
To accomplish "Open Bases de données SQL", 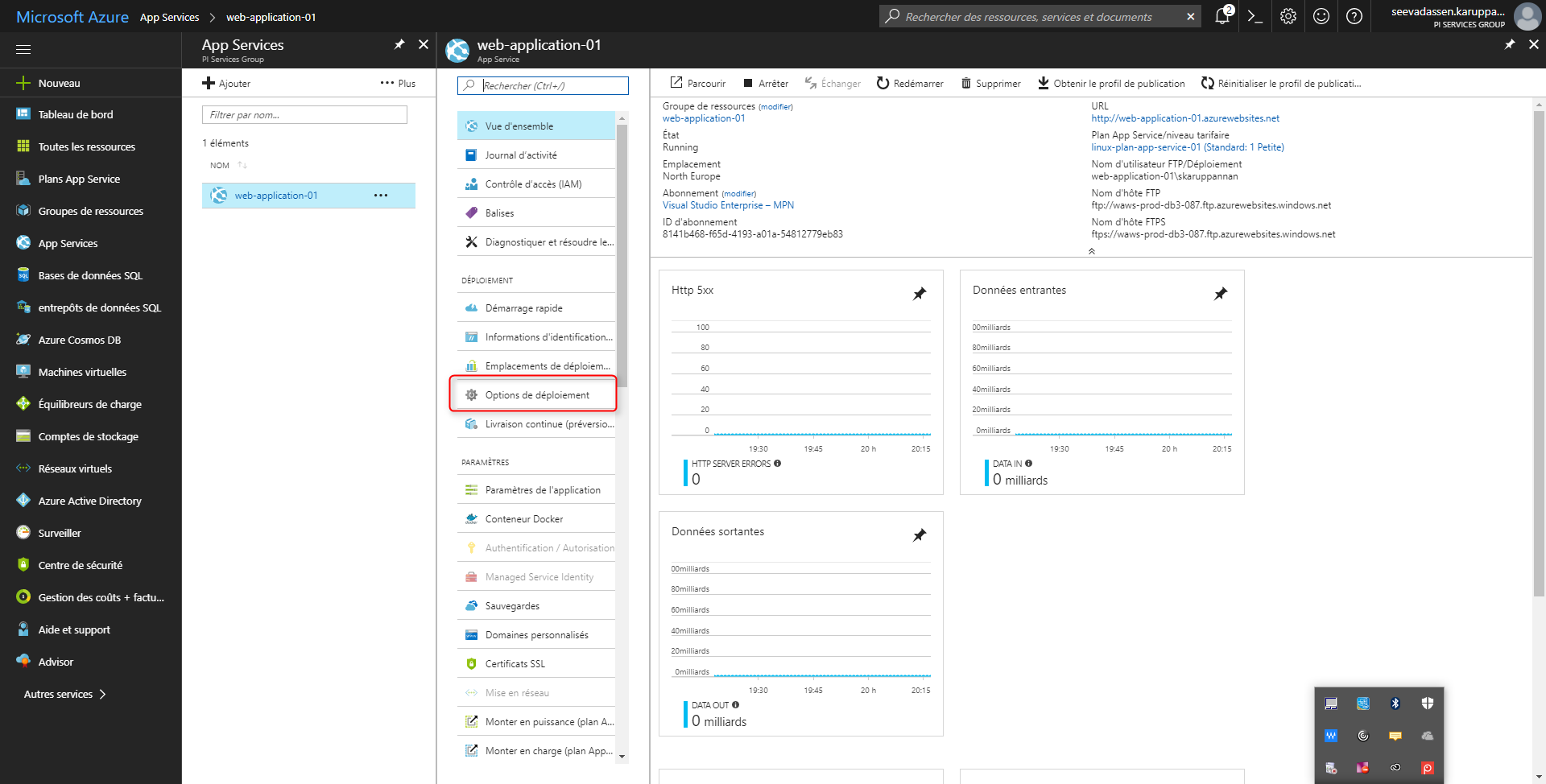I will point(90,275).
